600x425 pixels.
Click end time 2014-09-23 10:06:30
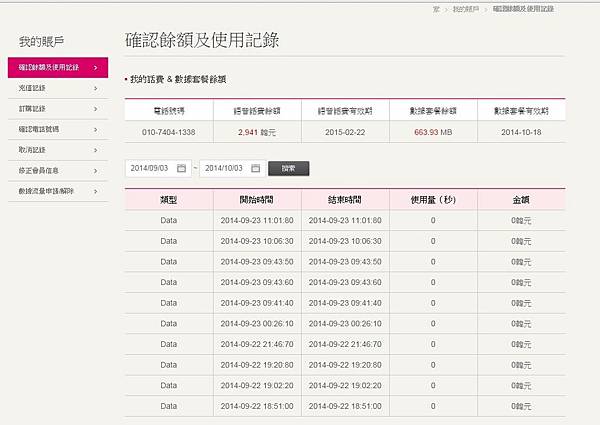tap(345, 241)
